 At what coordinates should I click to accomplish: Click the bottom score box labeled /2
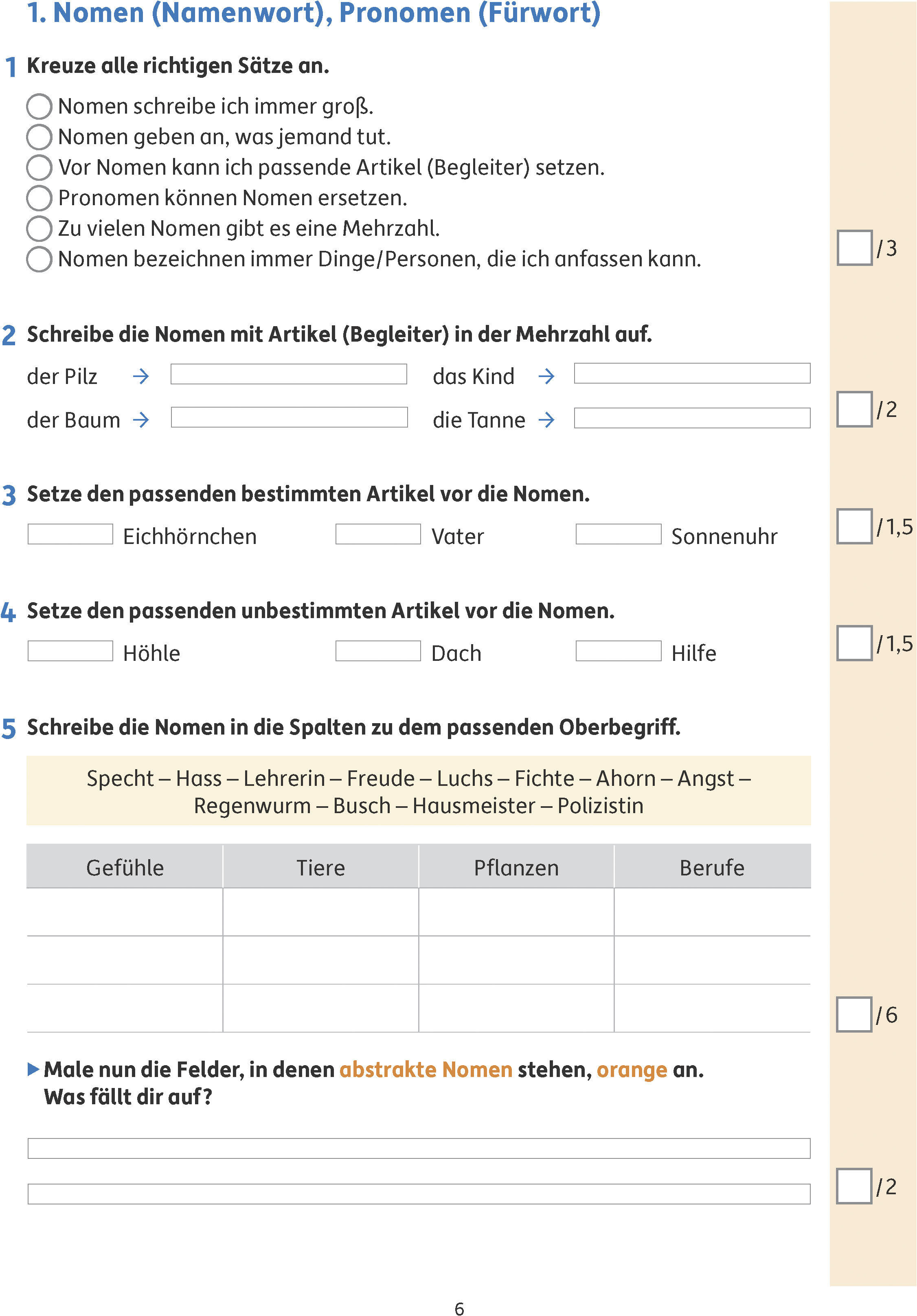click(x=854, y=1186)
